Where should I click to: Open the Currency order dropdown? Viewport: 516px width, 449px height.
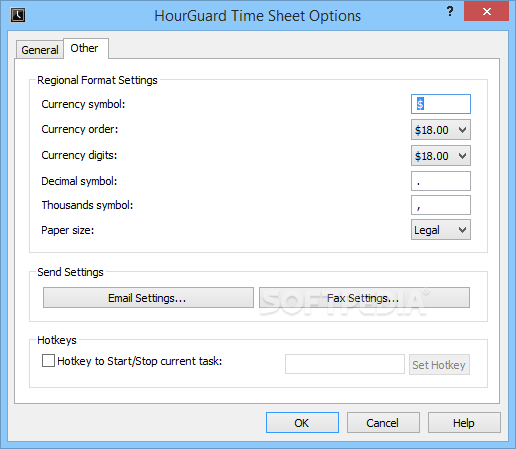point(441,130)
